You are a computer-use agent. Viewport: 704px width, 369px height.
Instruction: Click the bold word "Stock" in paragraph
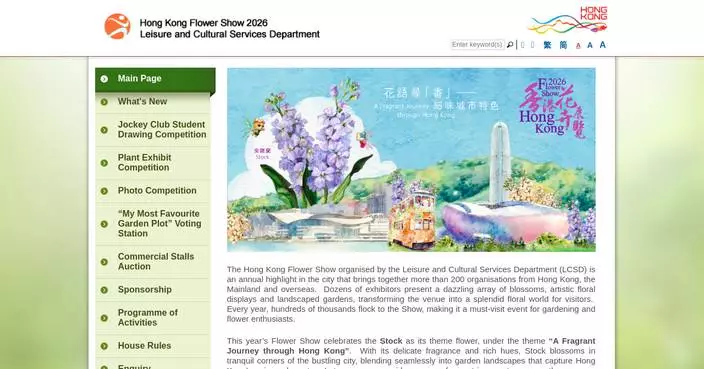pyautogui.click(x=391, y=341)
